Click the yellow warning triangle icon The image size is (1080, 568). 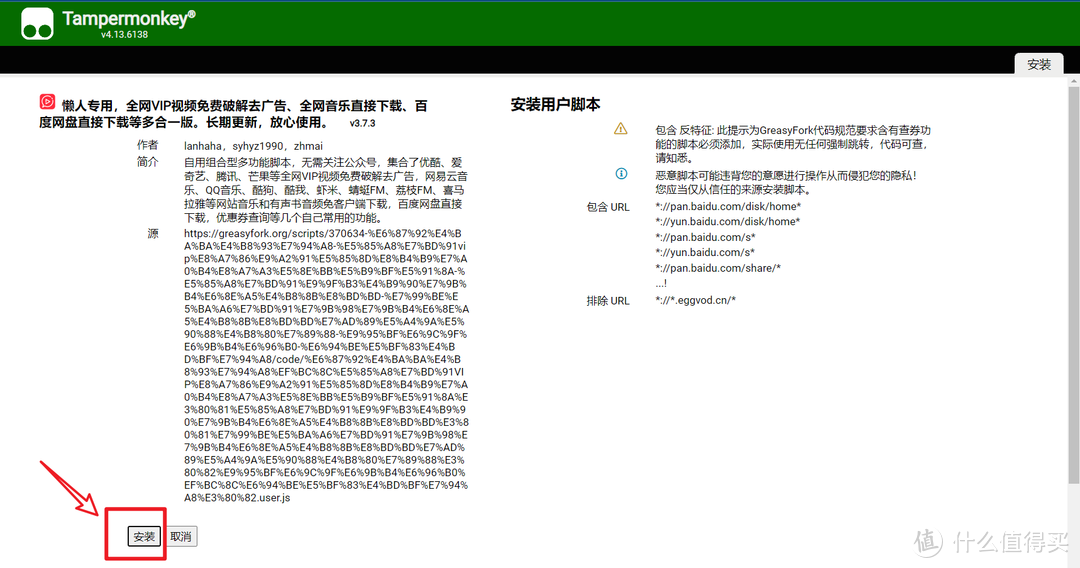coord(621,129)
